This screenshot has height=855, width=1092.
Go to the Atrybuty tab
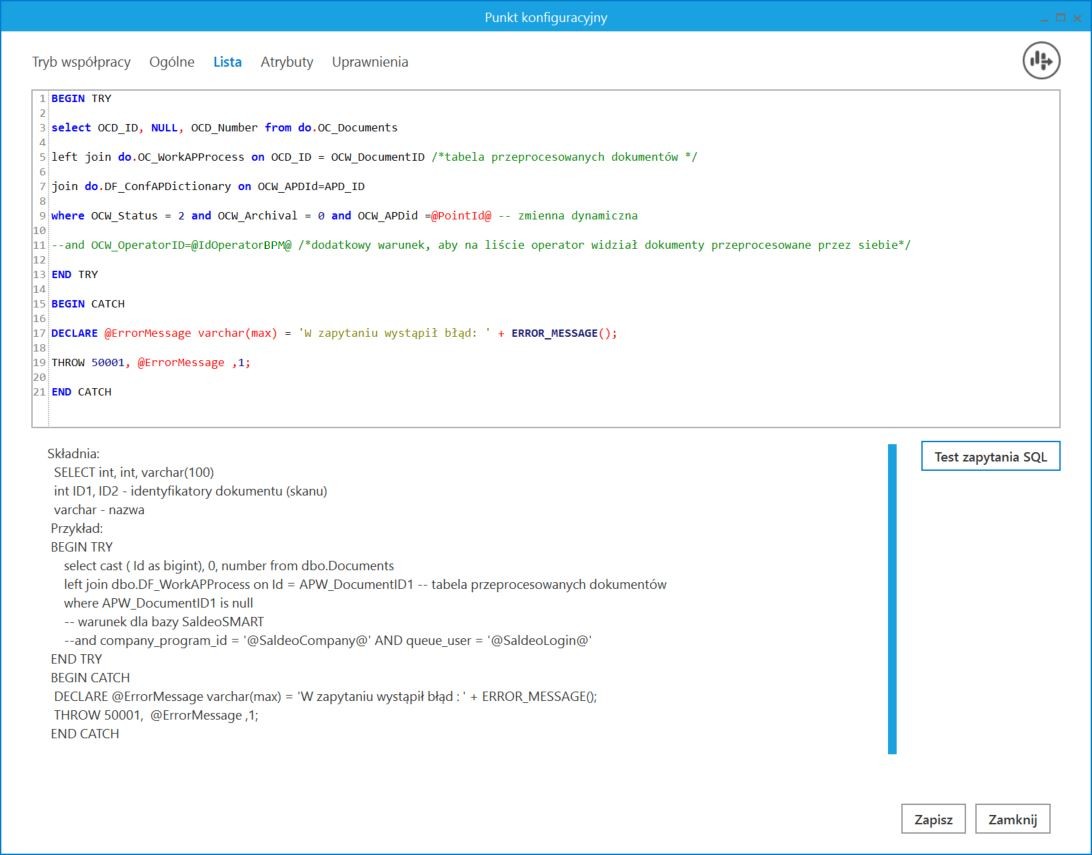(x=287, y=62)
